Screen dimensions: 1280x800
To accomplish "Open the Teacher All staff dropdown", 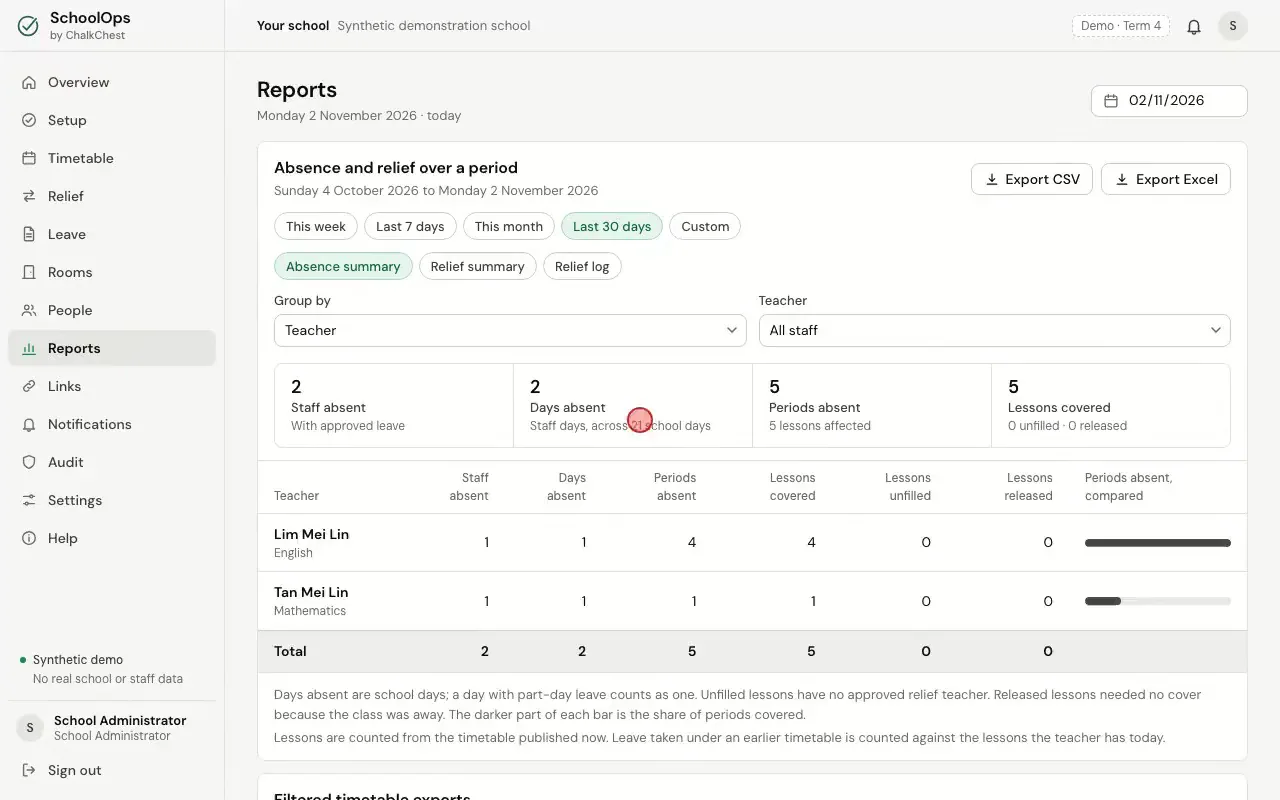I will pyautogui.click(x=995, y=331).
